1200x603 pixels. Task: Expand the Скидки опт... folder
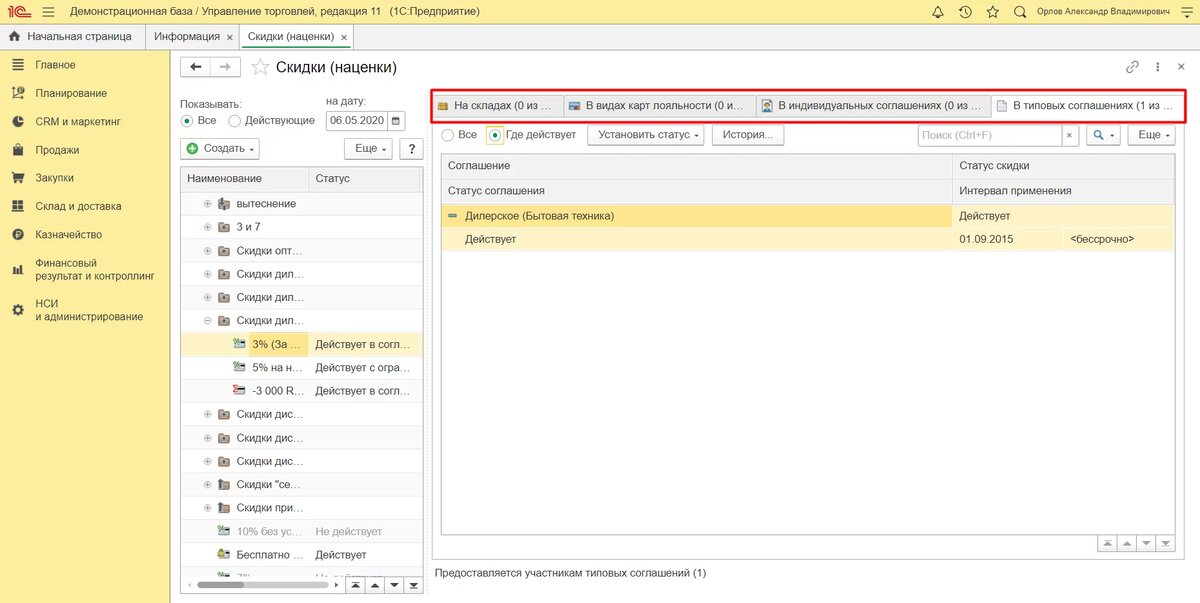pyautogui.click(x=207, y=250)
